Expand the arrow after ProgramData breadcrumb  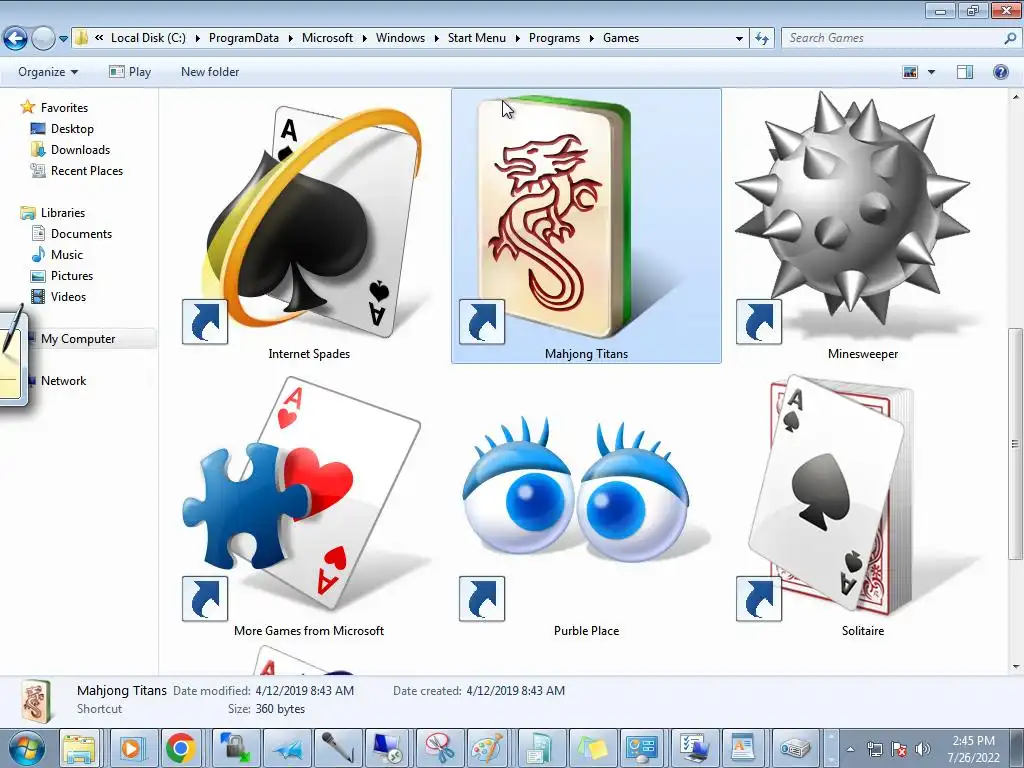(x=291, y=39)
